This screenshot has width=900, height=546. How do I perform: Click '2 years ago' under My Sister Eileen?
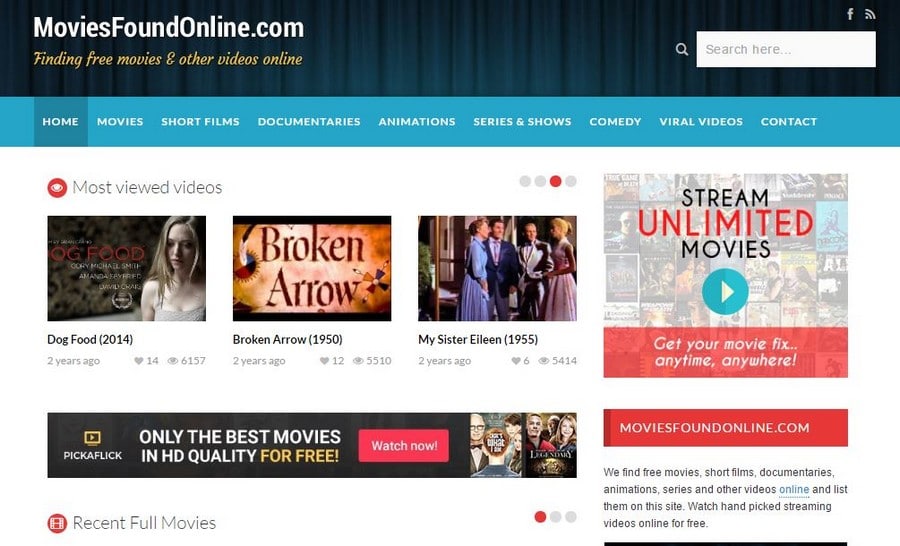pos(444,361)
